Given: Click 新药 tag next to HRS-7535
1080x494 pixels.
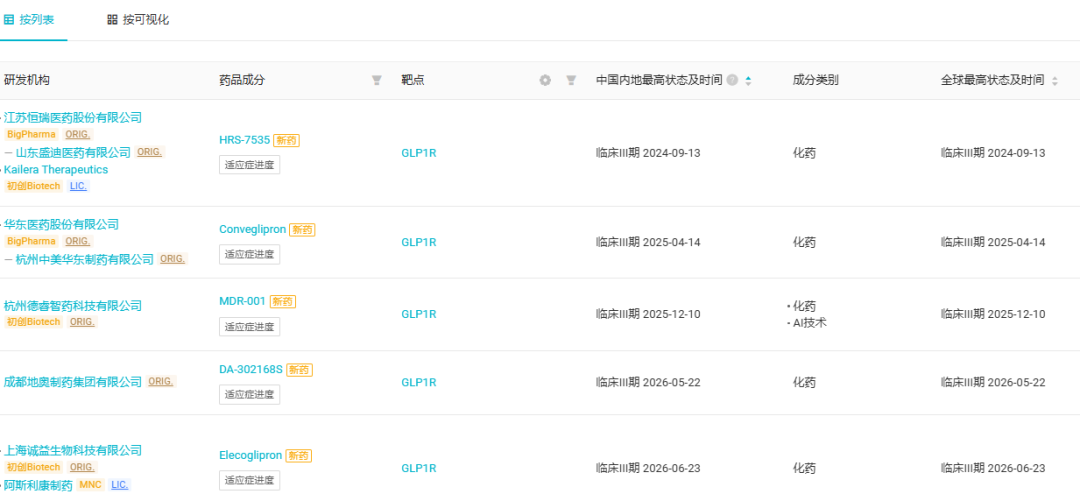Looking at the screenshot, I should [287, 141].
